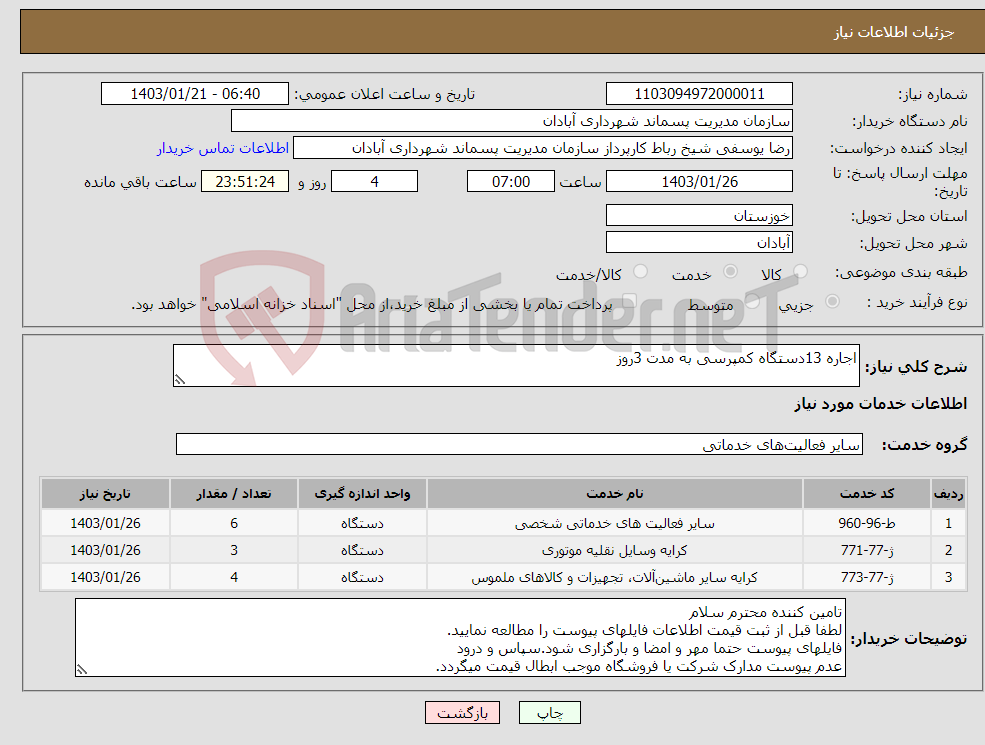Click the خوزستان province field
Viewport: 985px width, 745px height.
tap(699, 215)
